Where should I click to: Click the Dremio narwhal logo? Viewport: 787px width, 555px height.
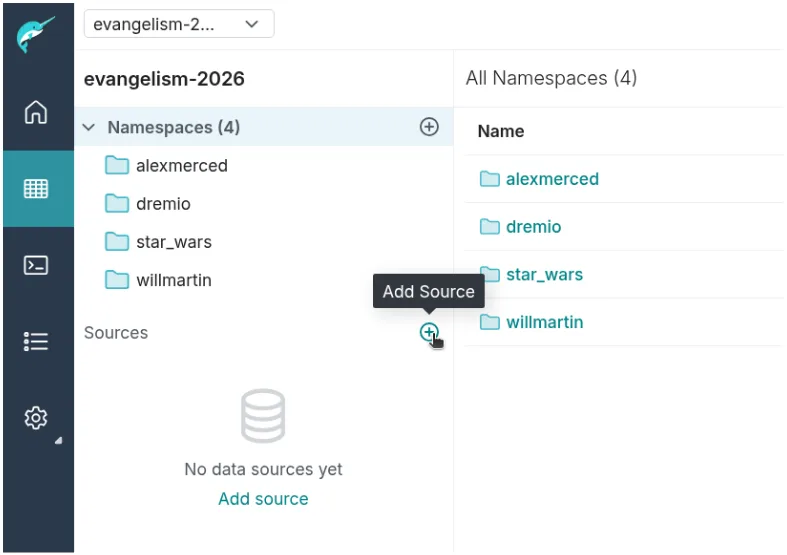(36, 36)
